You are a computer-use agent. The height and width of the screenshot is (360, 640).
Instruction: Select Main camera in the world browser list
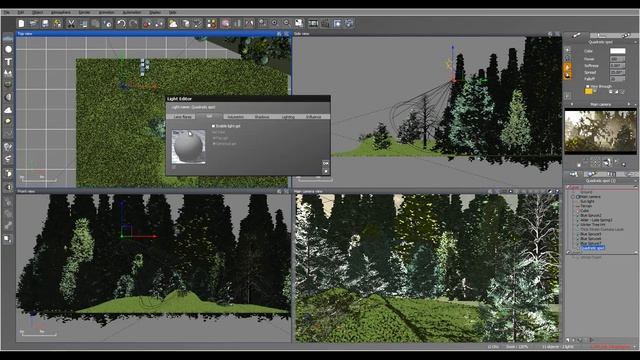(x=590, y=197)
